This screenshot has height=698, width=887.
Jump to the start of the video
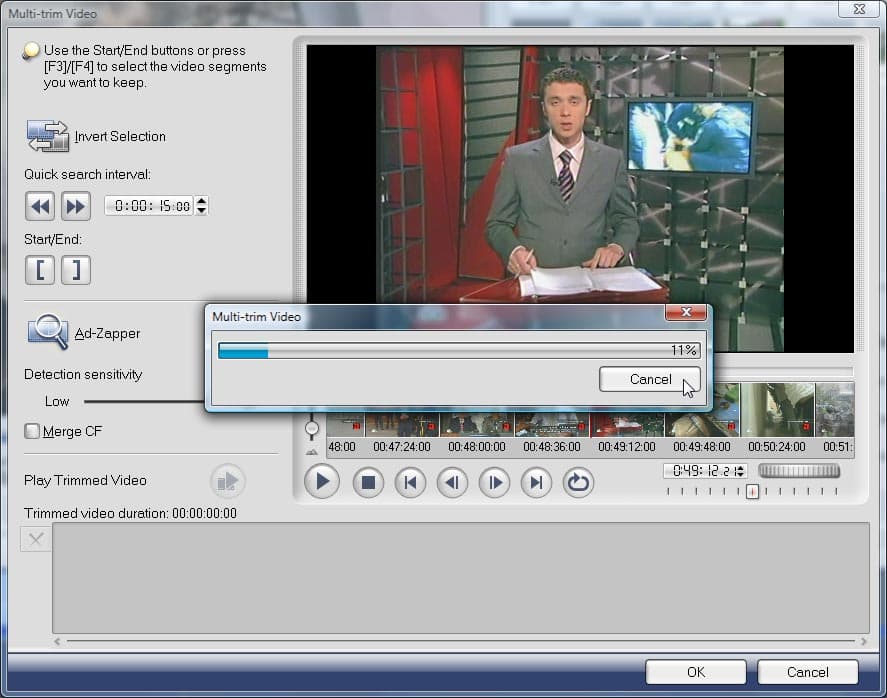410,482
